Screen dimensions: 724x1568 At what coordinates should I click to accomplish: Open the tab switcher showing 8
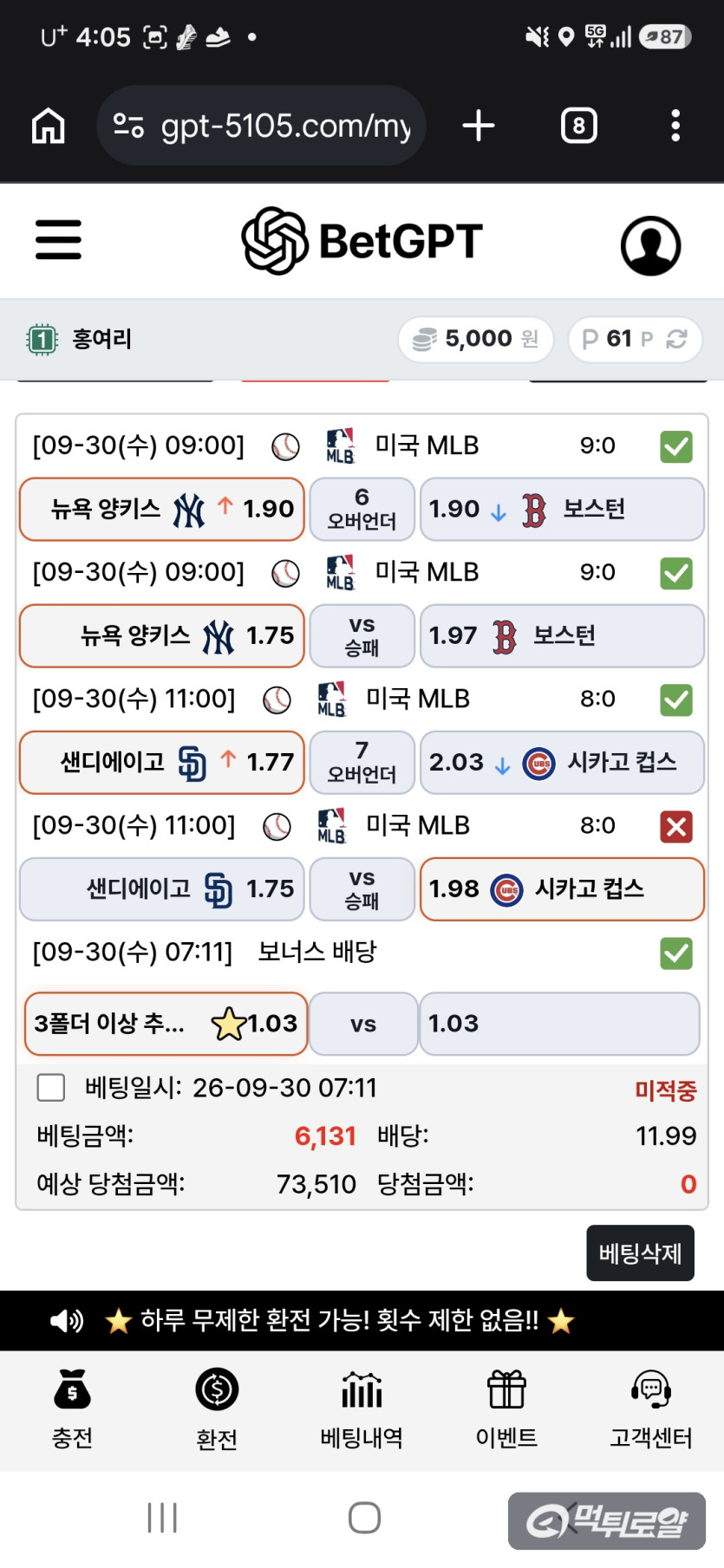click(578, 126)
